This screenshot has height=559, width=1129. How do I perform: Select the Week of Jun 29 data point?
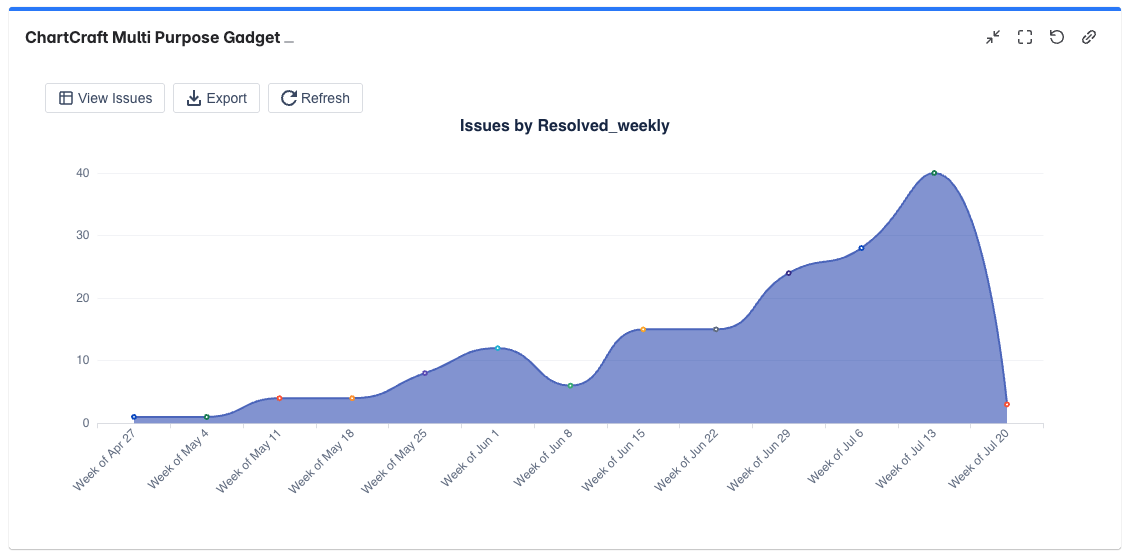point(788,273)
